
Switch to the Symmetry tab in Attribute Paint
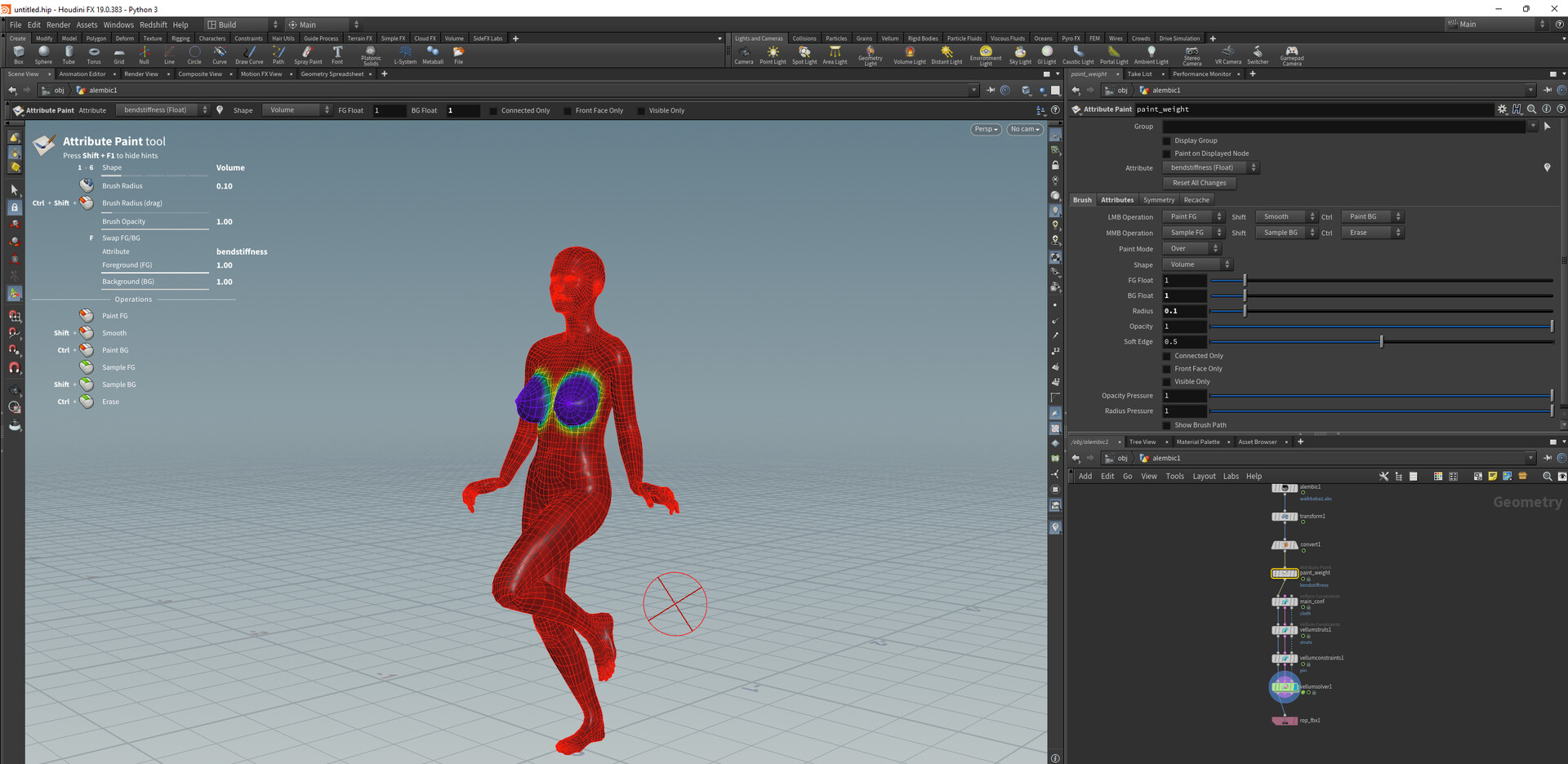tap(1159, 199)
